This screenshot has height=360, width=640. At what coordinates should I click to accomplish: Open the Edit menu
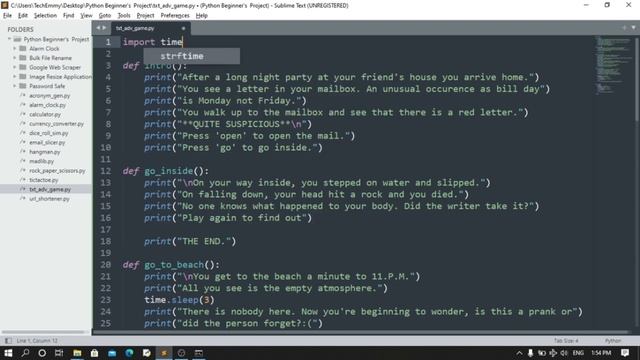[23, 16]
